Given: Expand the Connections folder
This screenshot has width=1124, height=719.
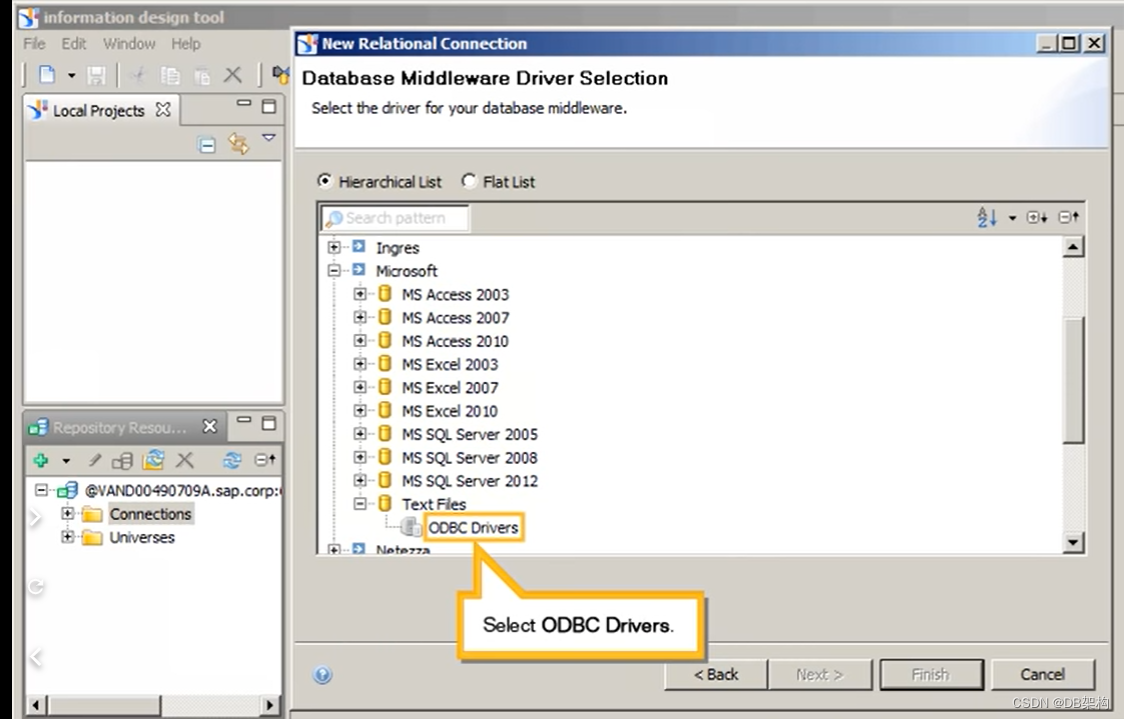Looking at the screenshot, I should (x=67, y=513).
